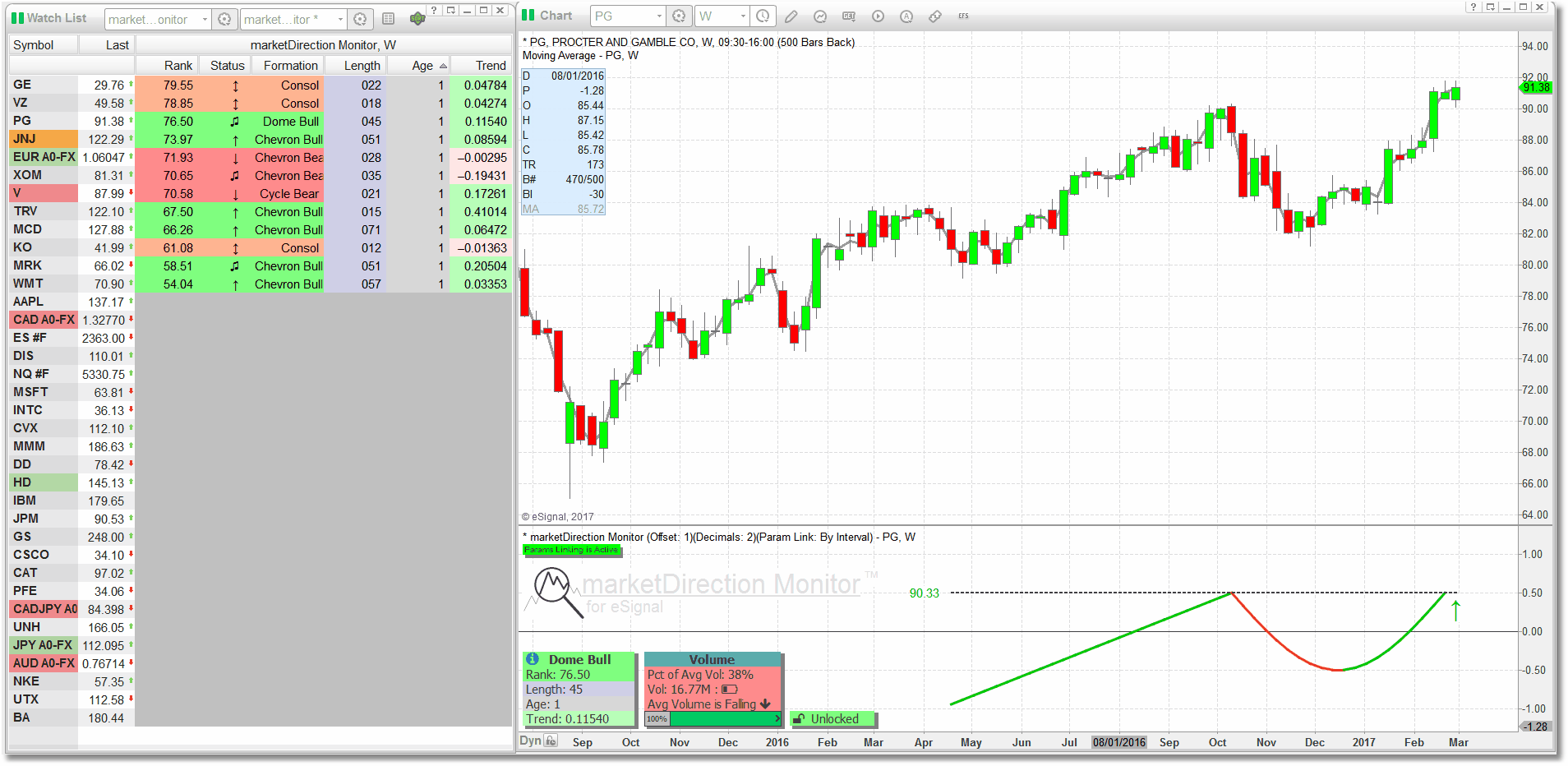Click Chart window pop-out icon

pyautogui.click(x=1490, y=7)
